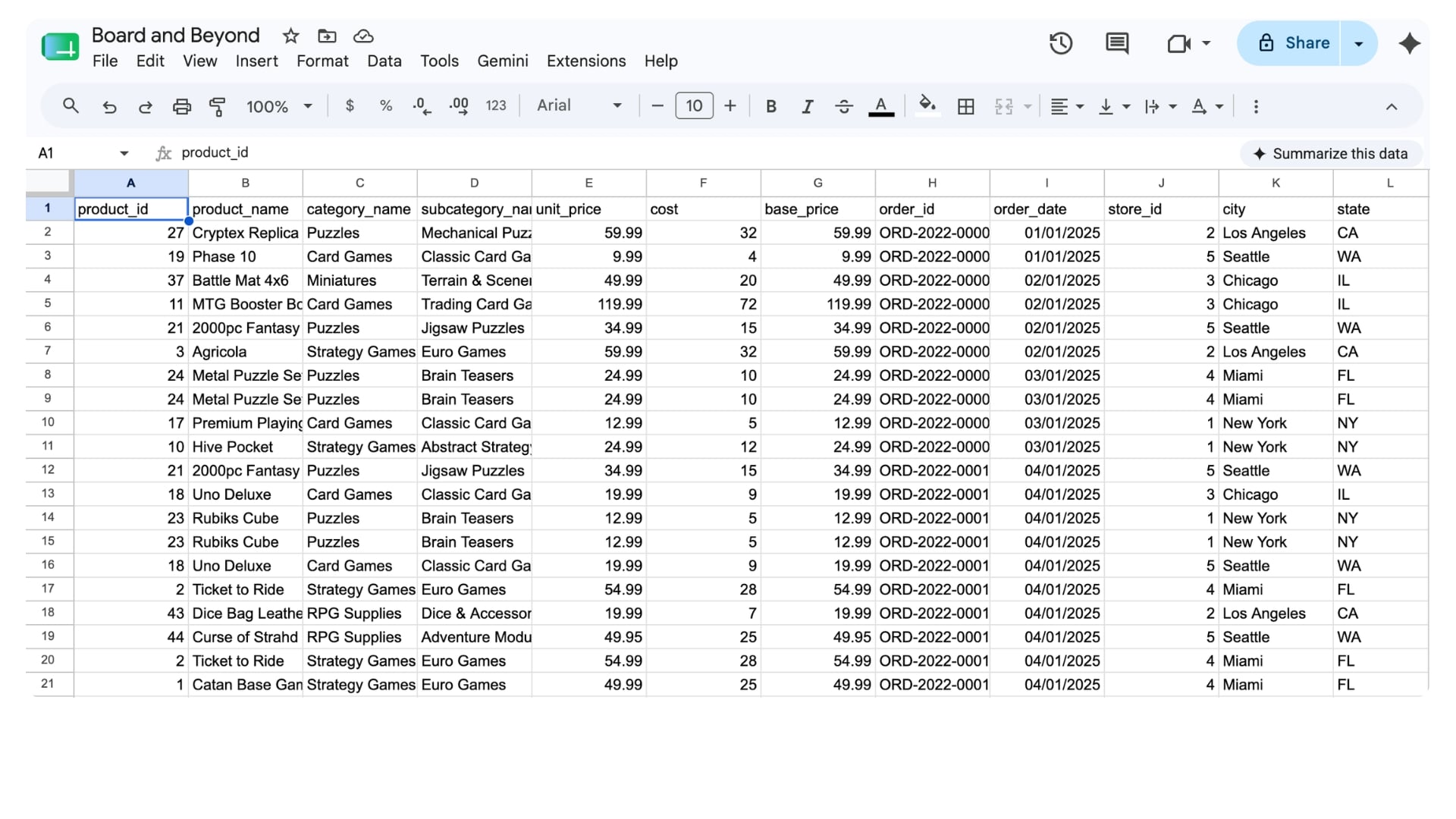Select the order_date header cell
This screenshot has height=819, width=1456.
[1046, 209]
